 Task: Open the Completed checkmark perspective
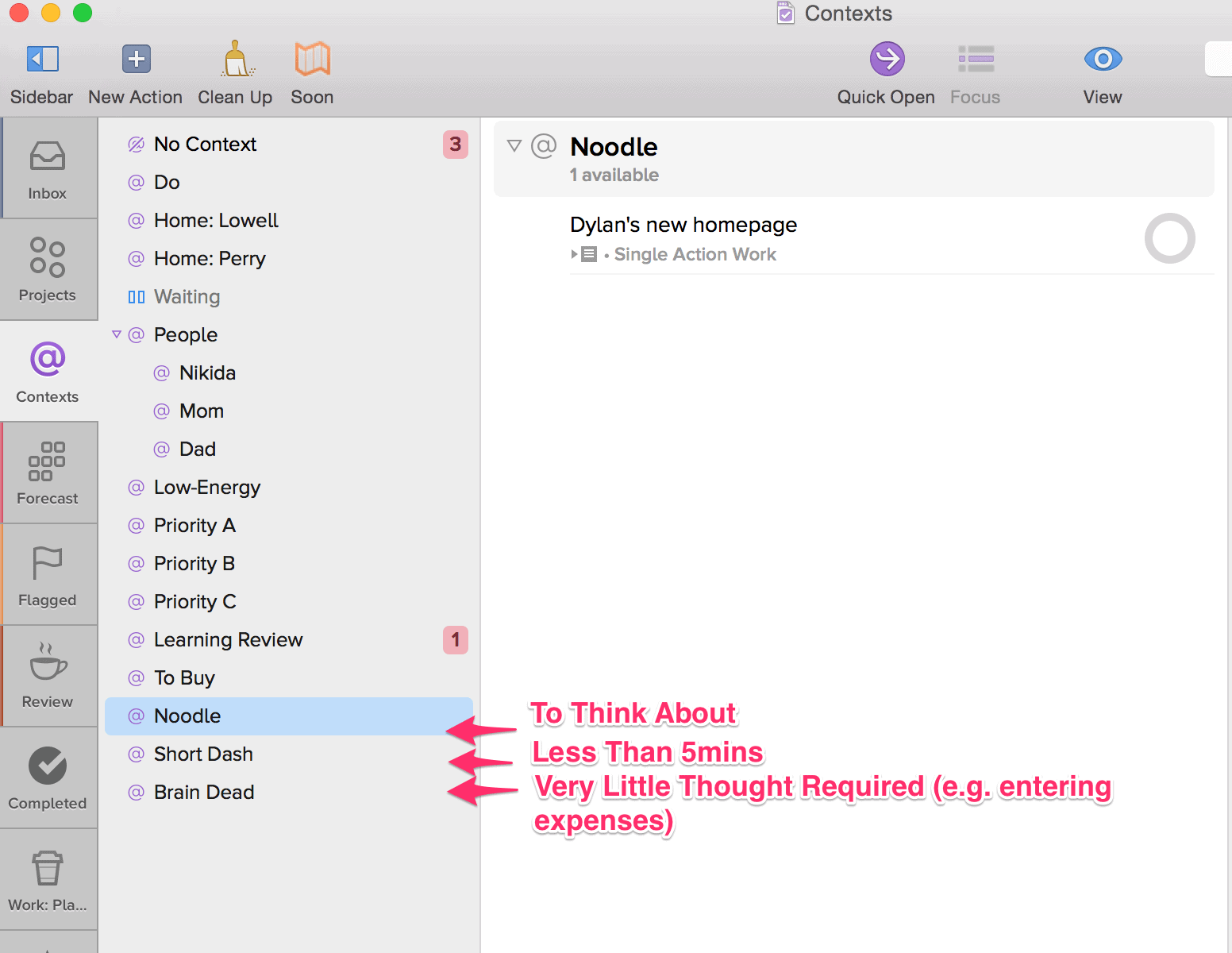coord(48,778)
